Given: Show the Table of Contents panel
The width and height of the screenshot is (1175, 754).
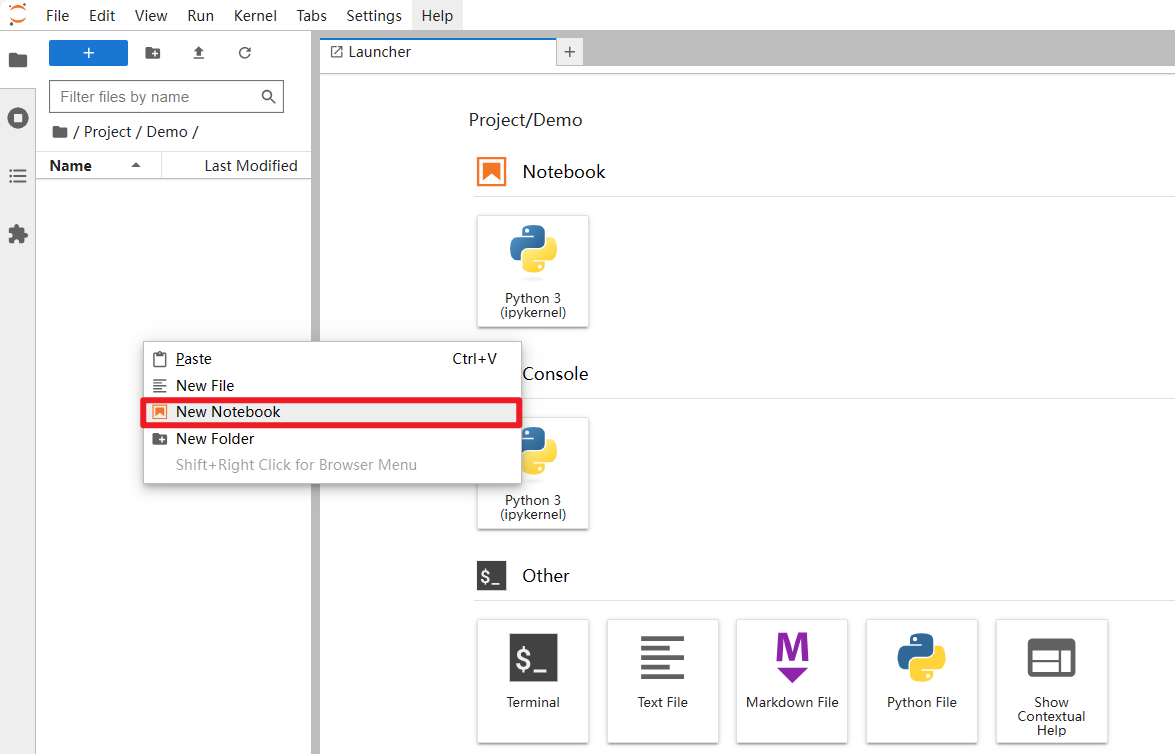Looking at the screenshot, I should [18, 176].
